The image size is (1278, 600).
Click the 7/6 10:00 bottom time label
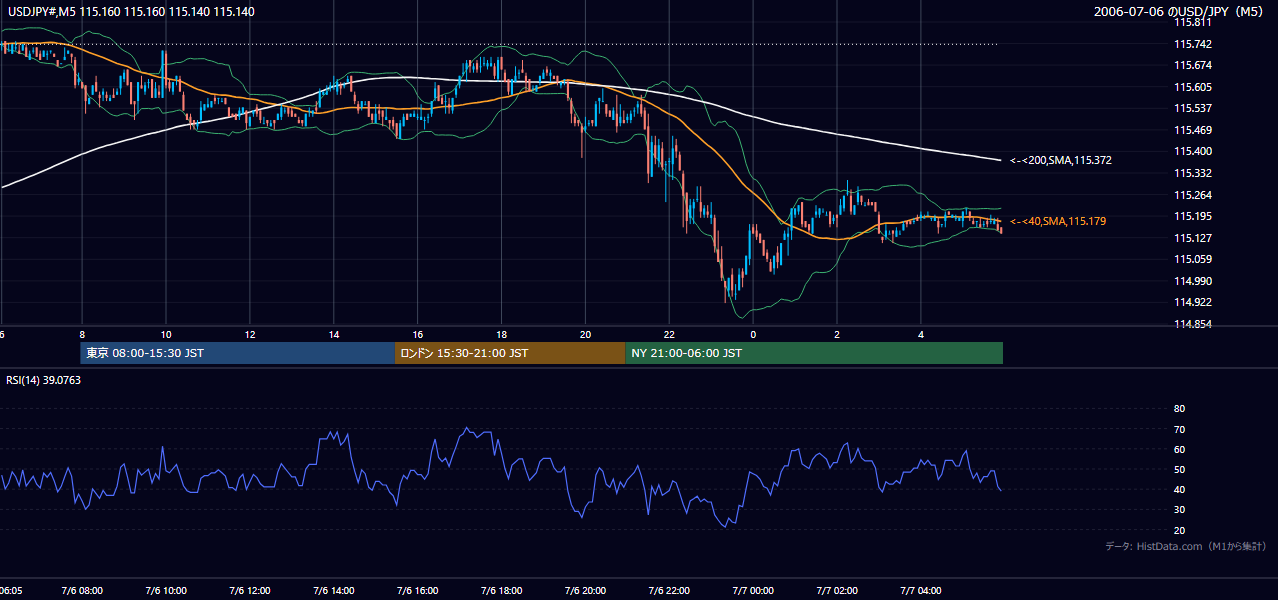[166, 591]
